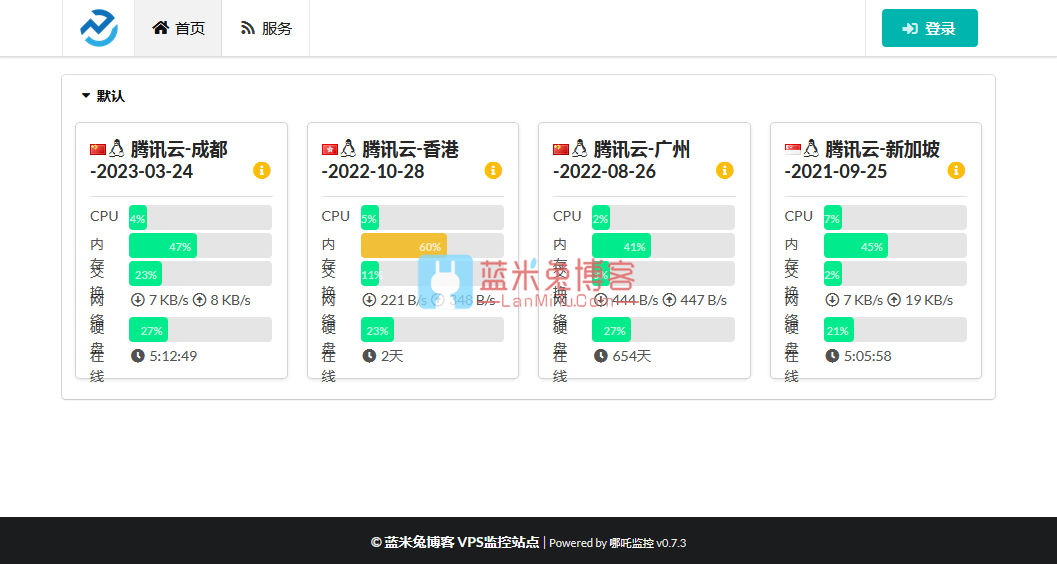
Task: Click Hong Kong flag on 腾讯云-香港 card
Action: tap(330, 149)
